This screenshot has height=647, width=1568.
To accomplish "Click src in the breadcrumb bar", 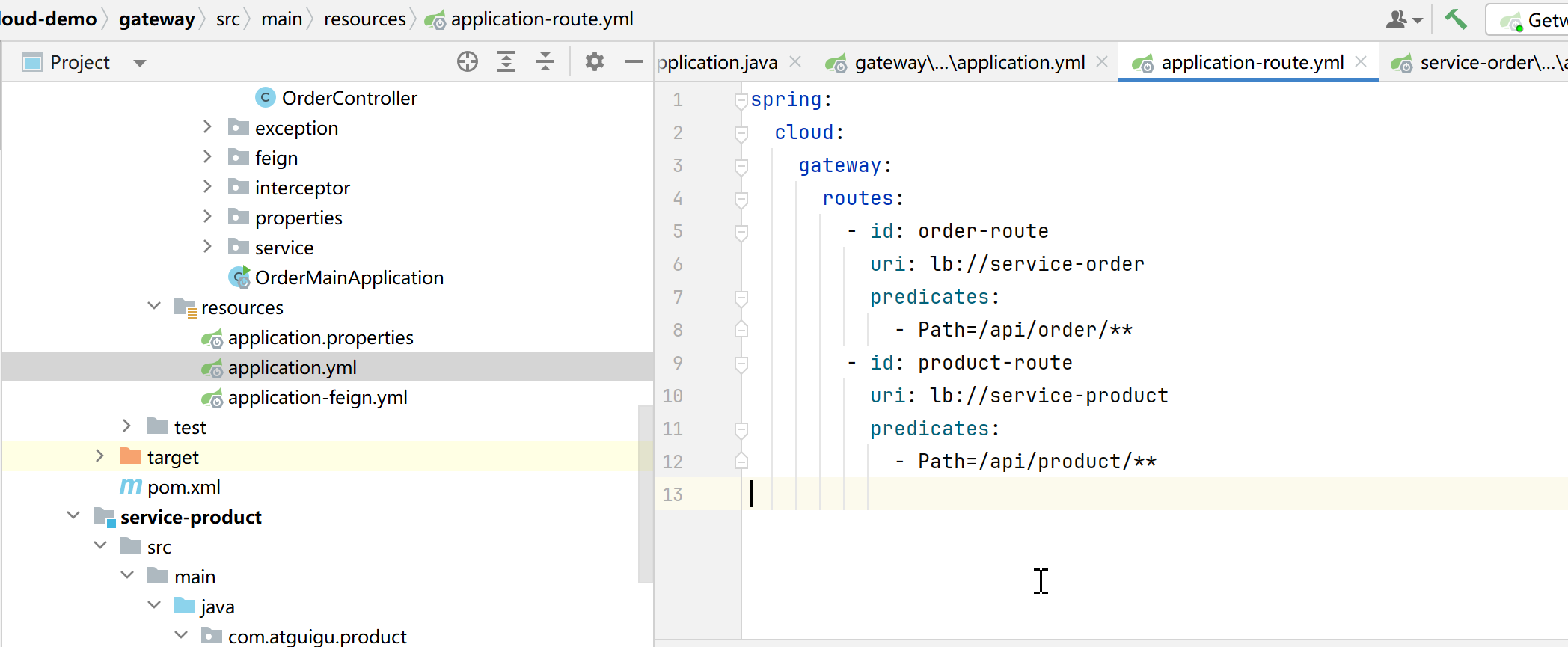I will [x=228, y=19].
